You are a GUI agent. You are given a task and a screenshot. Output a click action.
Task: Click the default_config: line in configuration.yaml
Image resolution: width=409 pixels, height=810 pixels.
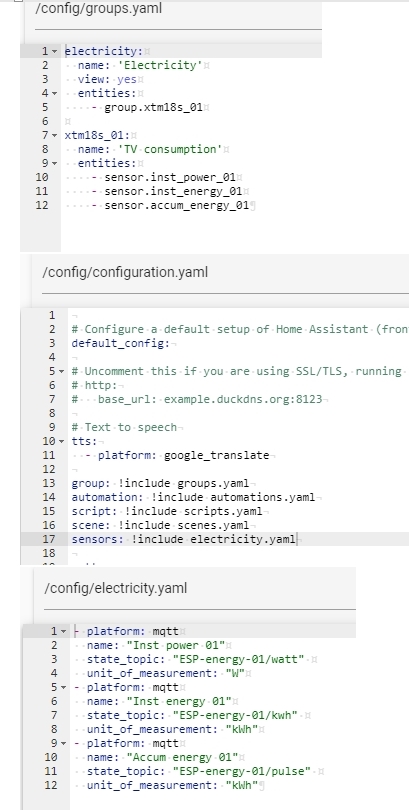click(120, 343)
